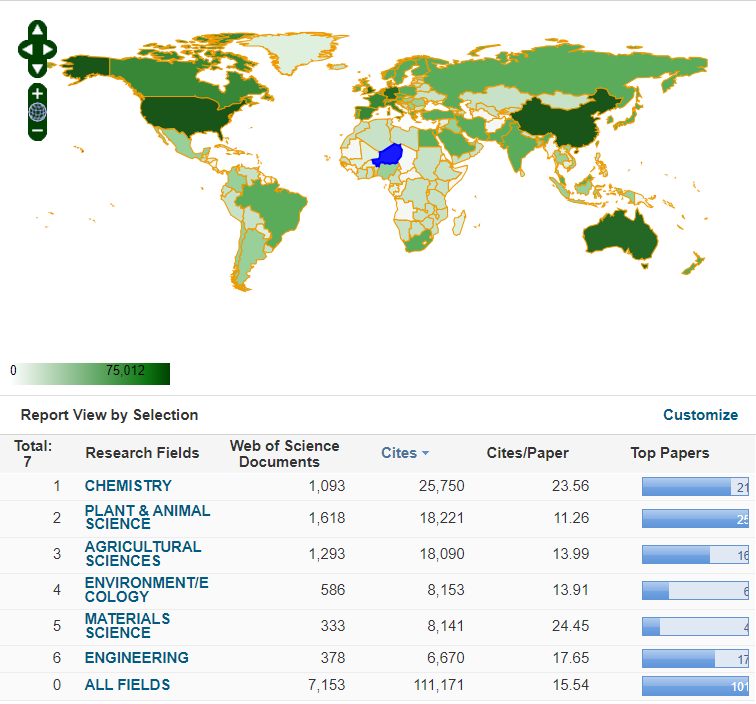
Task: Select the blue highlighted country in Africa
Action: point(388,156)
